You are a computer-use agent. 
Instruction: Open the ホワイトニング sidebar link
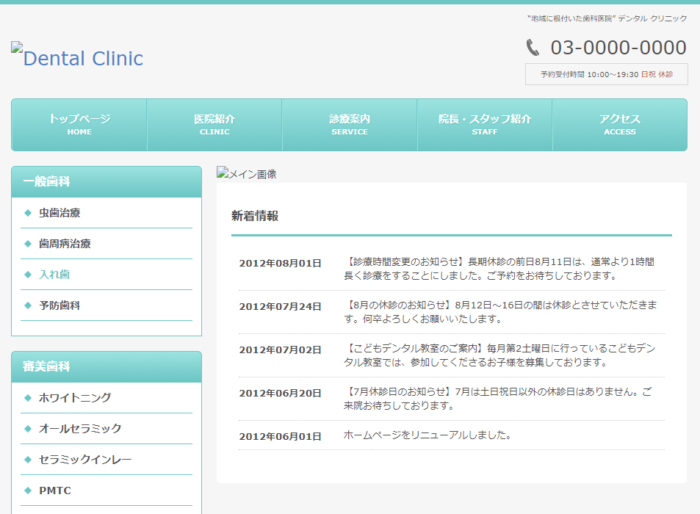click(x=75, y=398)
